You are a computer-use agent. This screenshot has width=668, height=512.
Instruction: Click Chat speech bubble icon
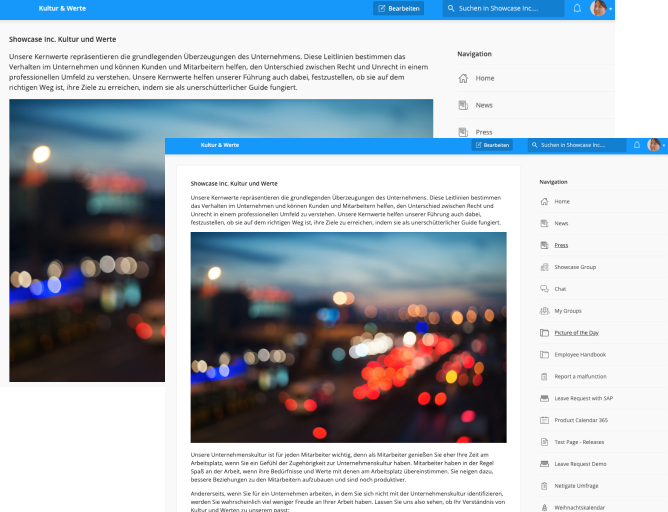point(544,289)
